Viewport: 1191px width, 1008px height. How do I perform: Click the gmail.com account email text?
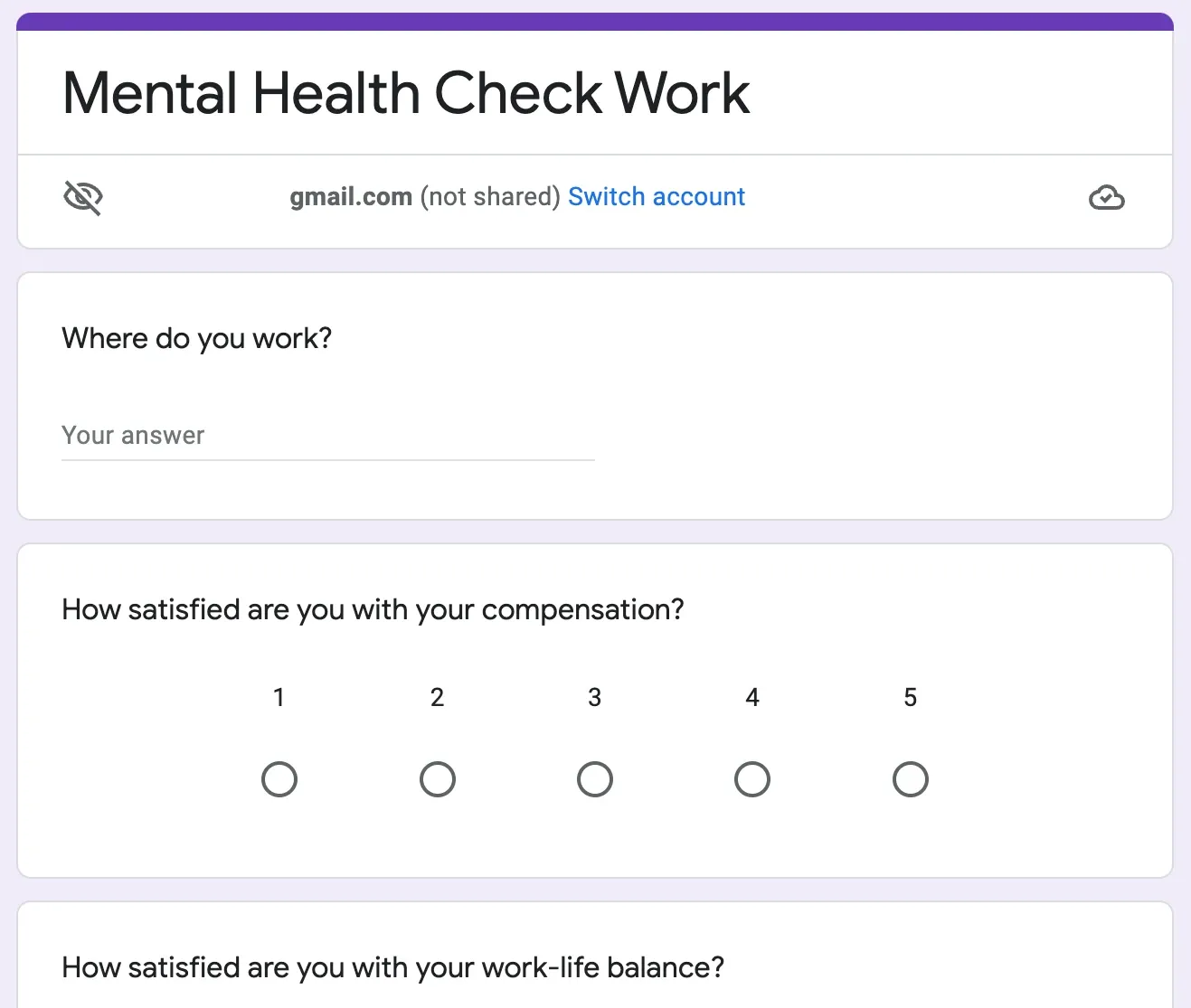click(351, 196)
